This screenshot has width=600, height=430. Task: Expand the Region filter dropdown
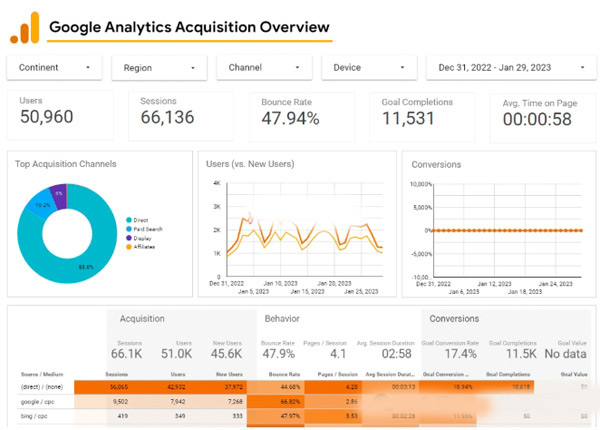159,68
